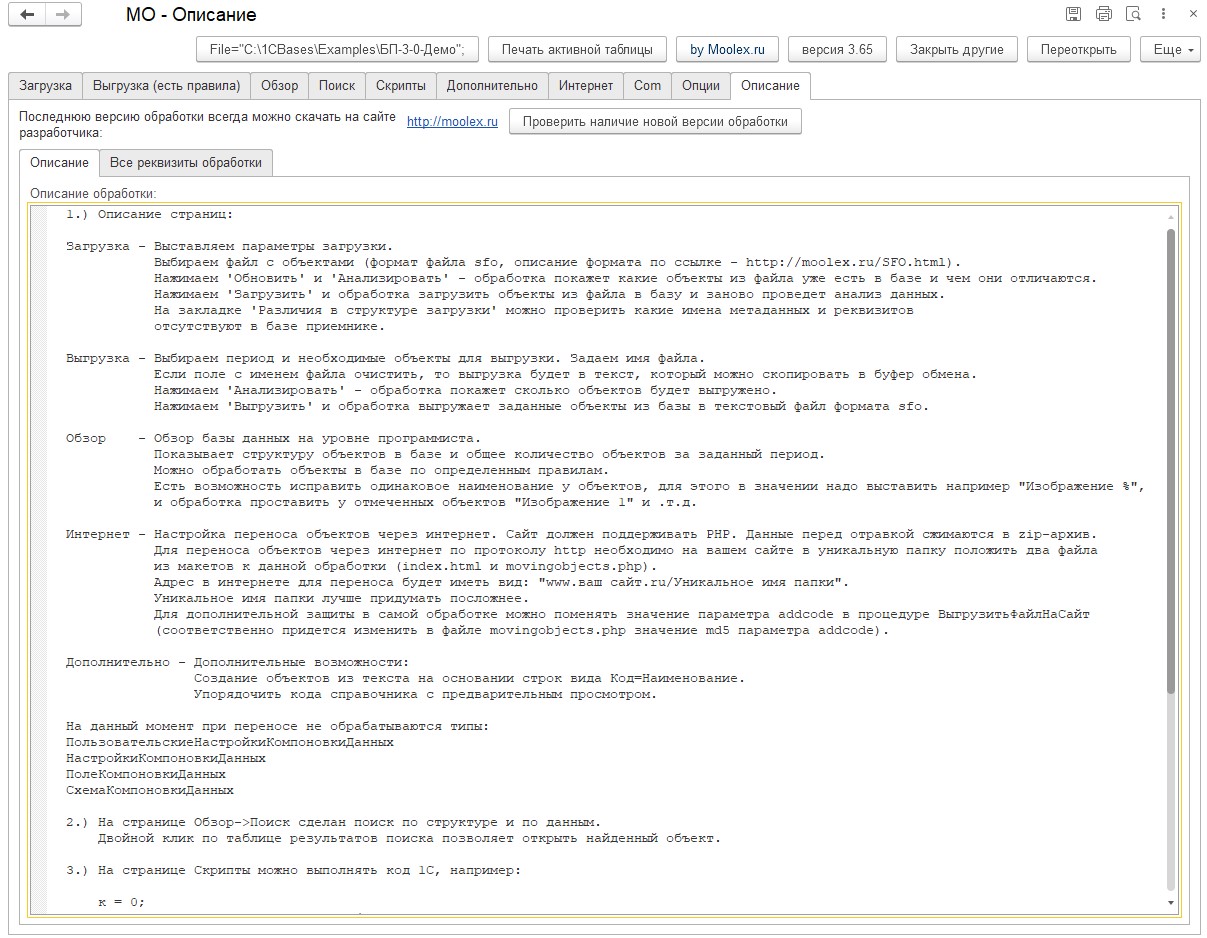
Task: Click line '2.) На странице Обзор->Поиск'
Action: tap(333, 822)
